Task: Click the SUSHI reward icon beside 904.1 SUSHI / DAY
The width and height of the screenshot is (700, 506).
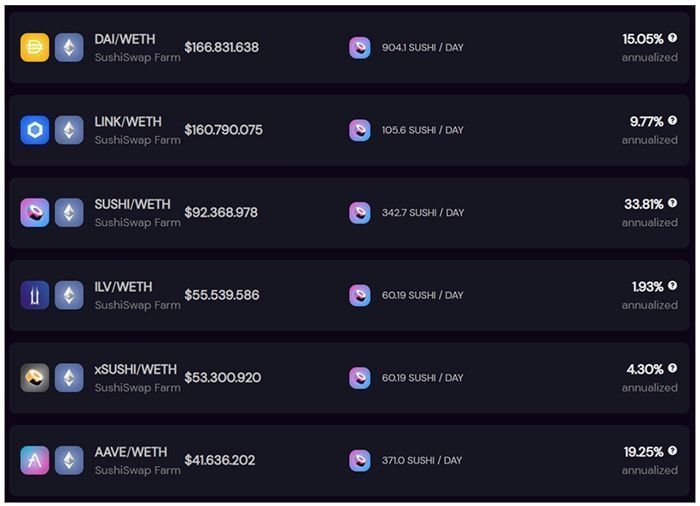Action: (x=360, y=47)
